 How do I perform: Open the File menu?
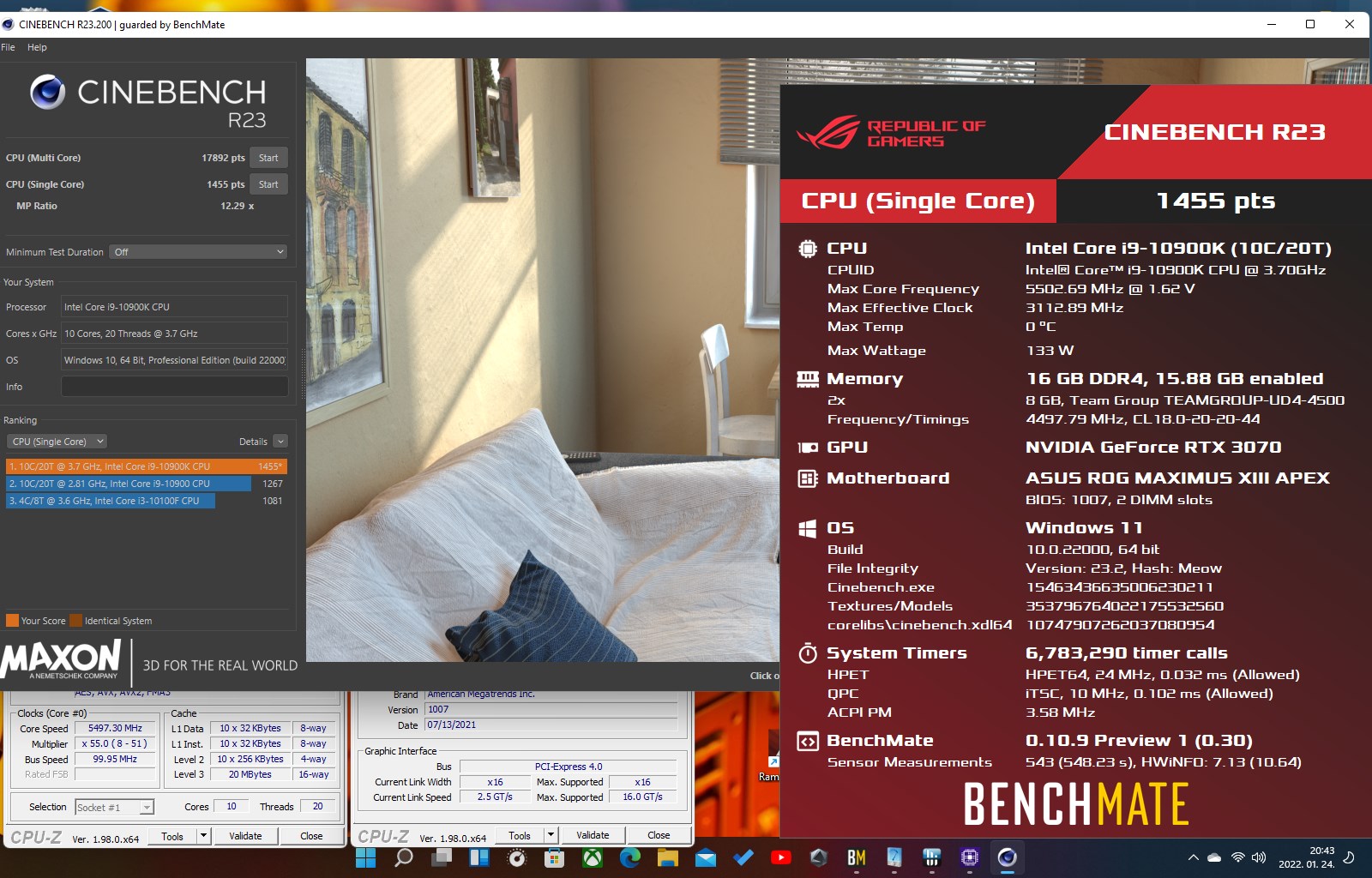[x=8, y=47]
